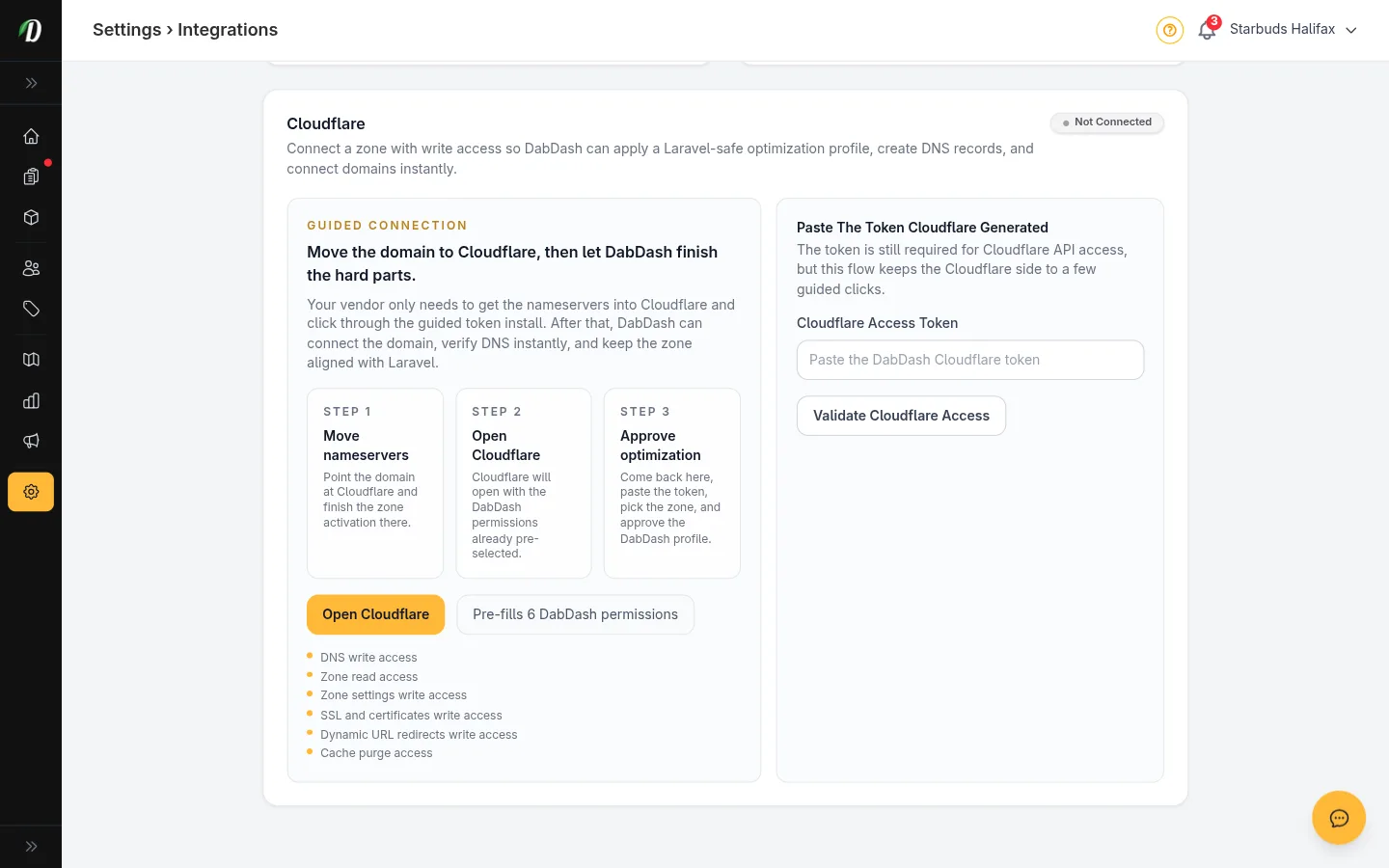
Task: Open the map icon in sidebar
Action: pos(31,360)
